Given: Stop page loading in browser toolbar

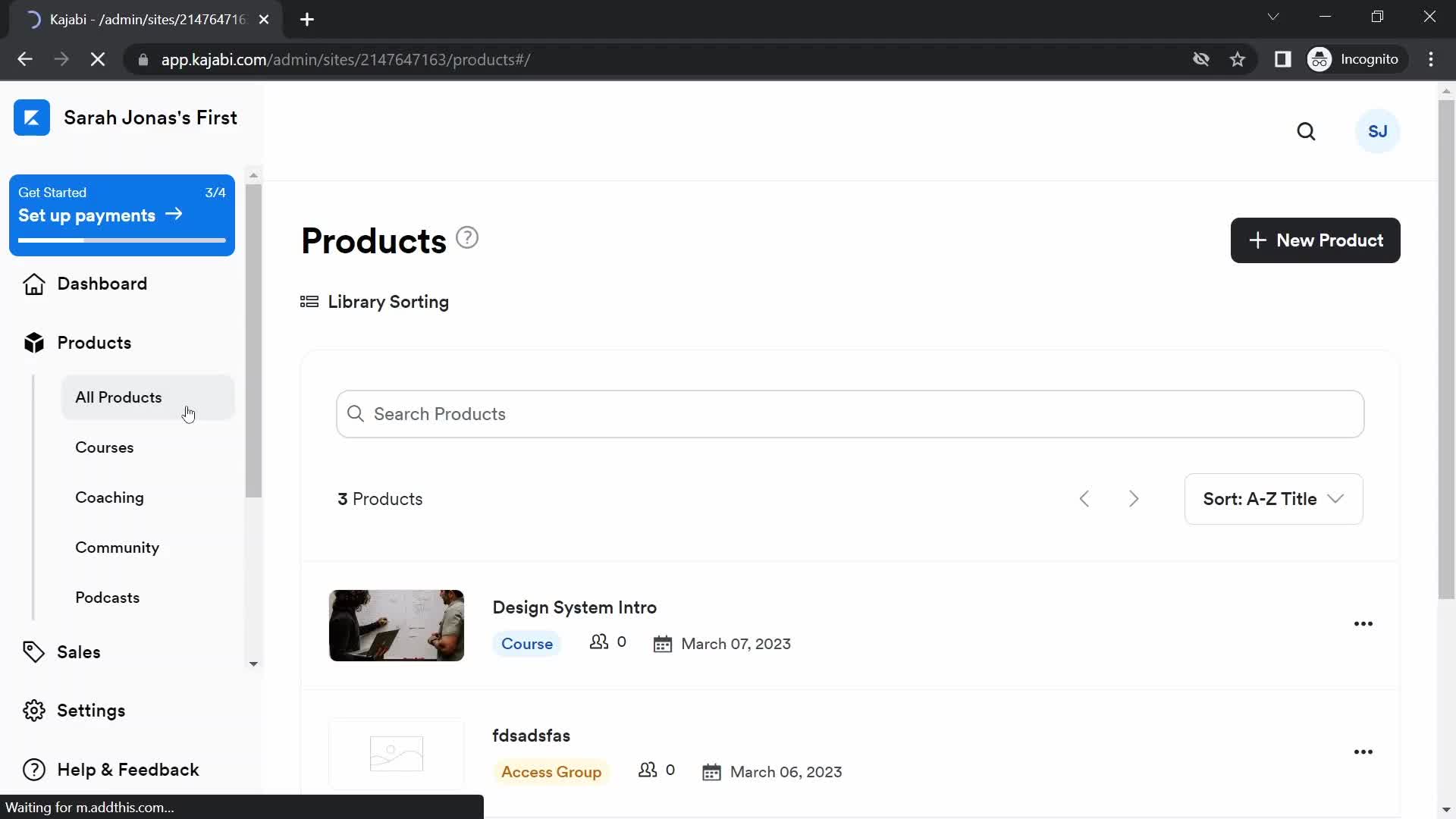Looking at the screenshot, I should point(98,59).
